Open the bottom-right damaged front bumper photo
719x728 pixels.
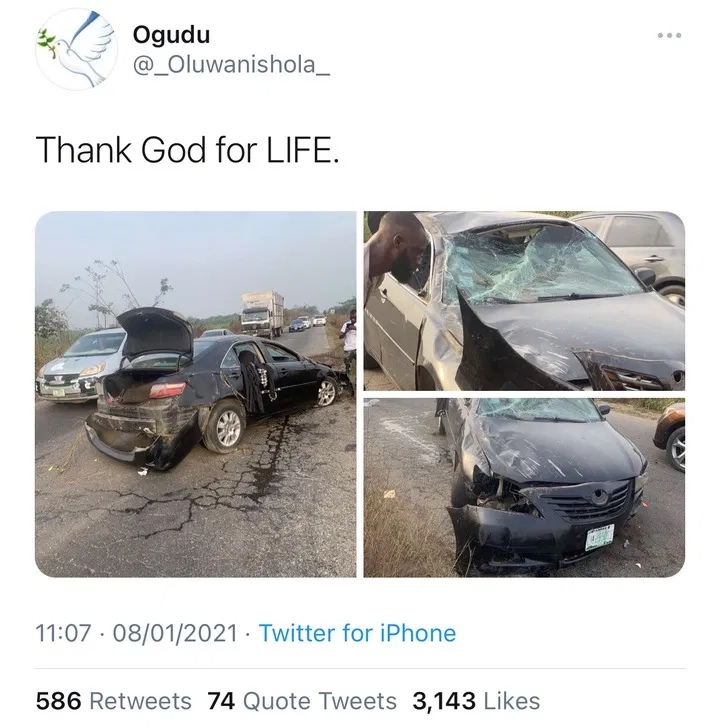point(524,488)
